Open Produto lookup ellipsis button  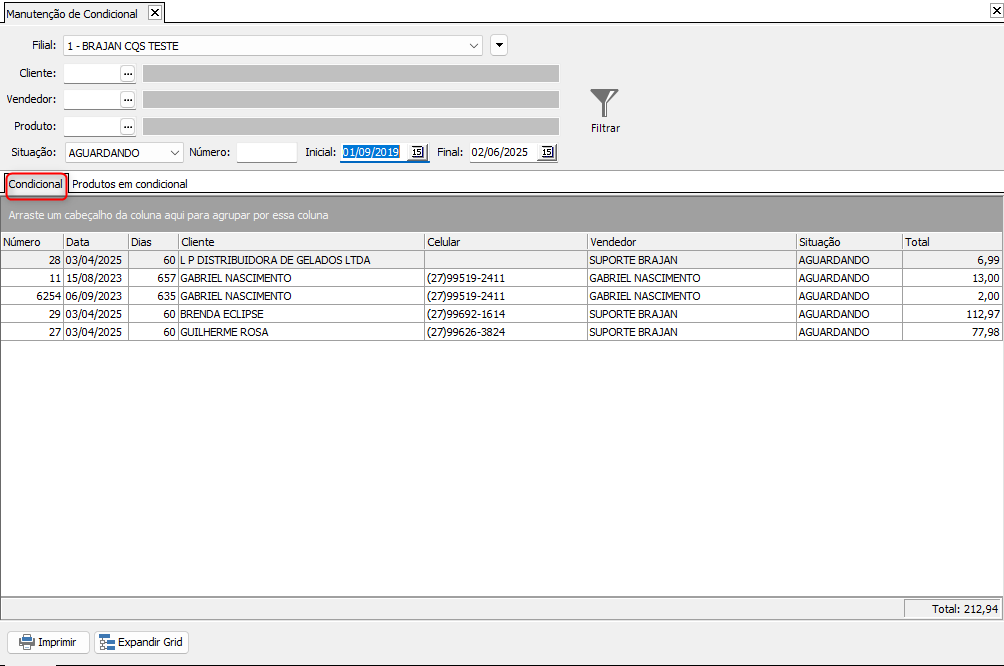[128, 127]
